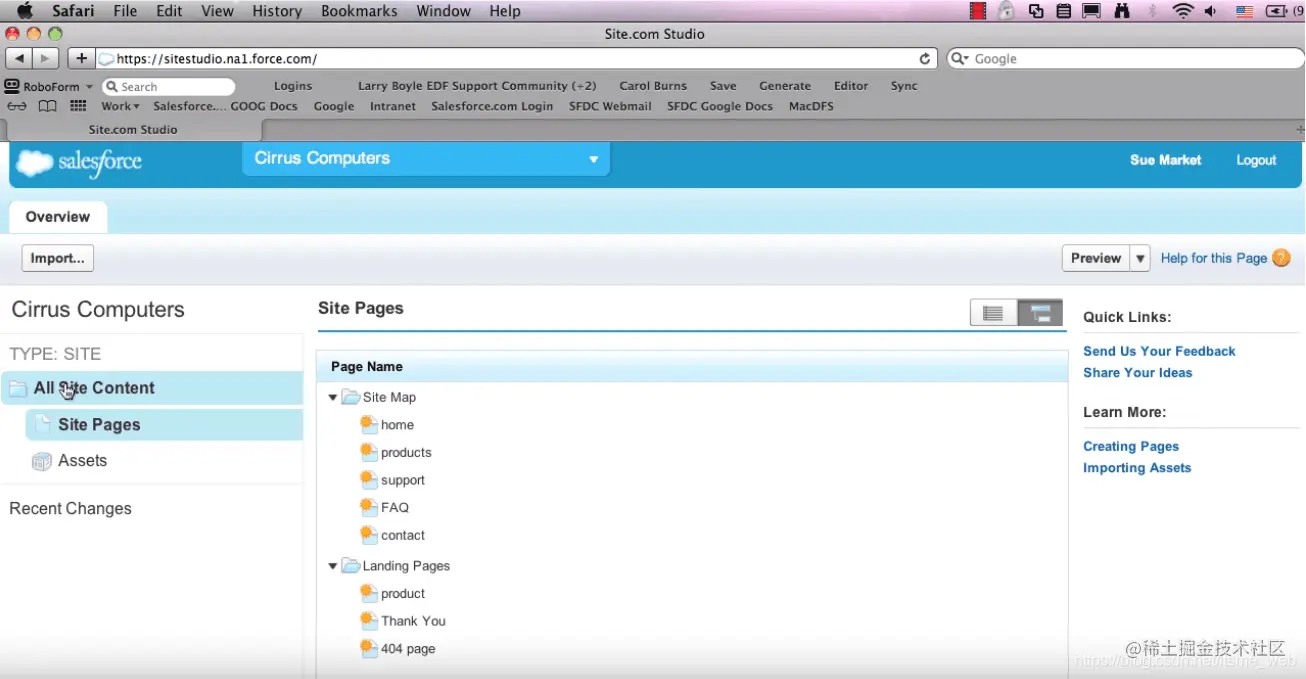Open the Reading List glasses icon
1306x679 pixels.
coord(17,106)
